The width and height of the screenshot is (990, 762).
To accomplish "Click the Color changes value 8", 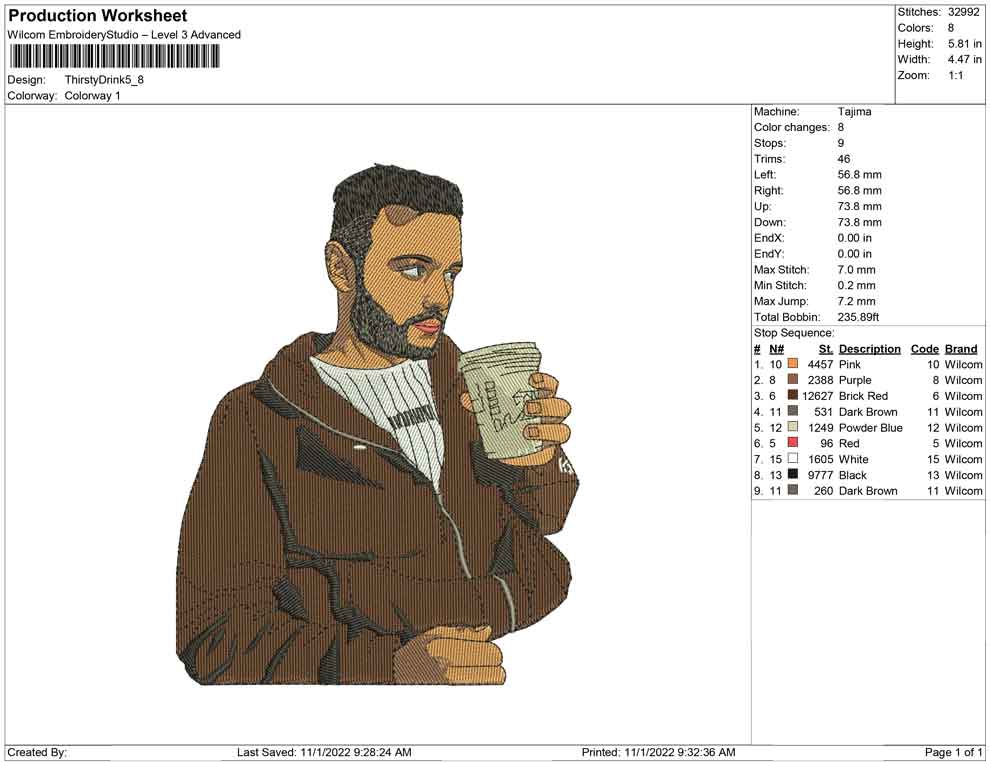I will (840, 128).
